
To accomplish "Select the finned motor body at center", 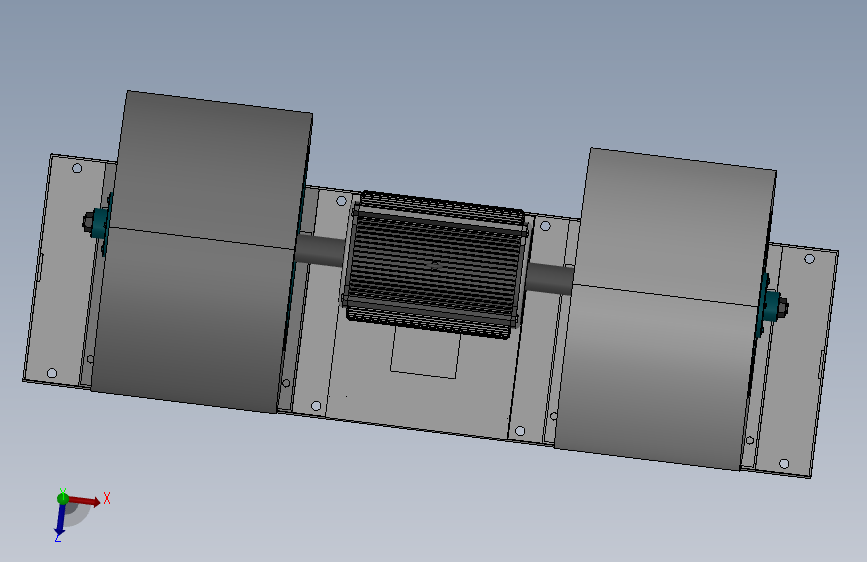I will coord(435,265).
